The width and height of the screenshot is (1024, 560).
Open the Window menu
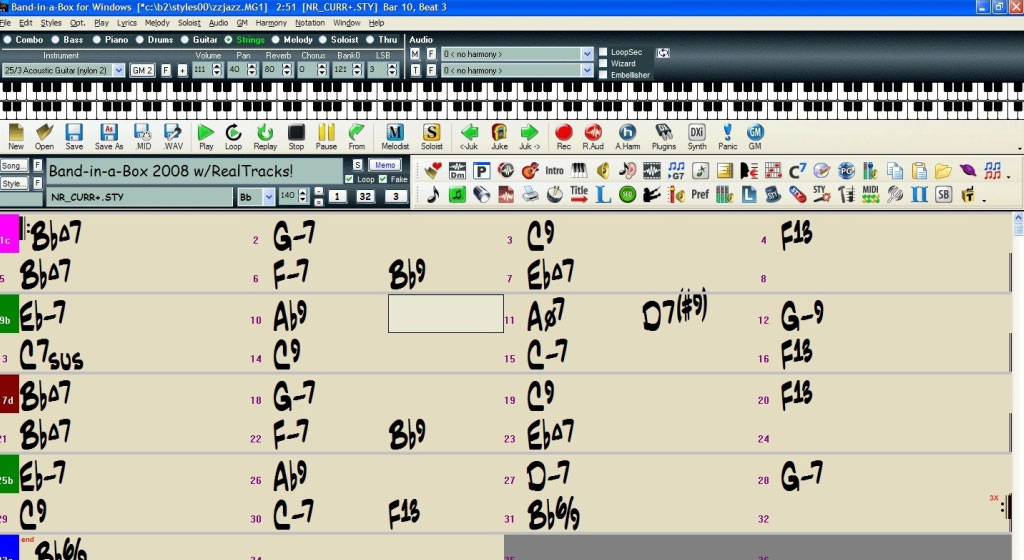click(346, 23)
